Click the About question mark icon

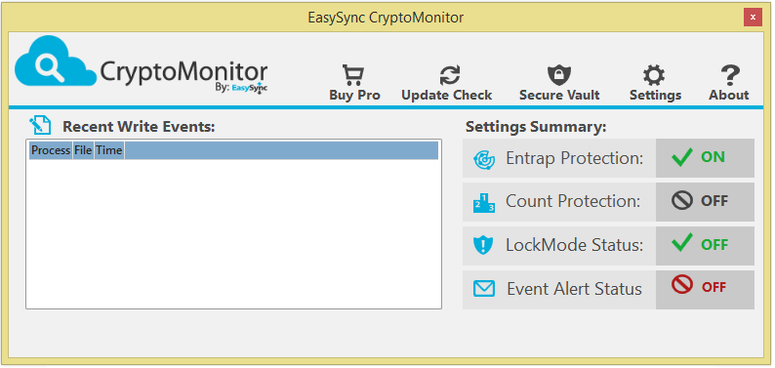[730, 76]
